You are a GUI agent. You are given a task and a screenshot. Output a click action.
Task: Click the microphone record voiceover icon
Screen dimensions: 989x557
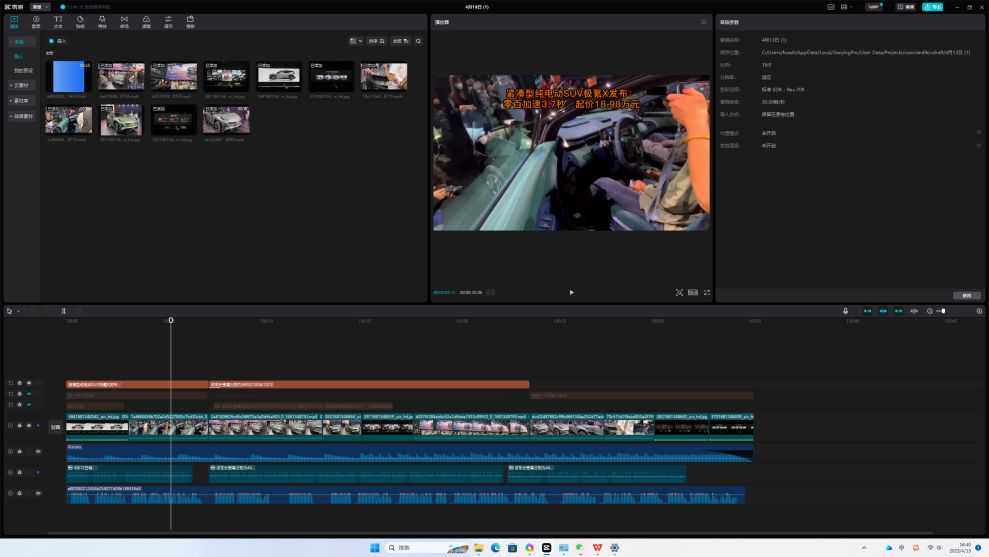pos(845,311)
